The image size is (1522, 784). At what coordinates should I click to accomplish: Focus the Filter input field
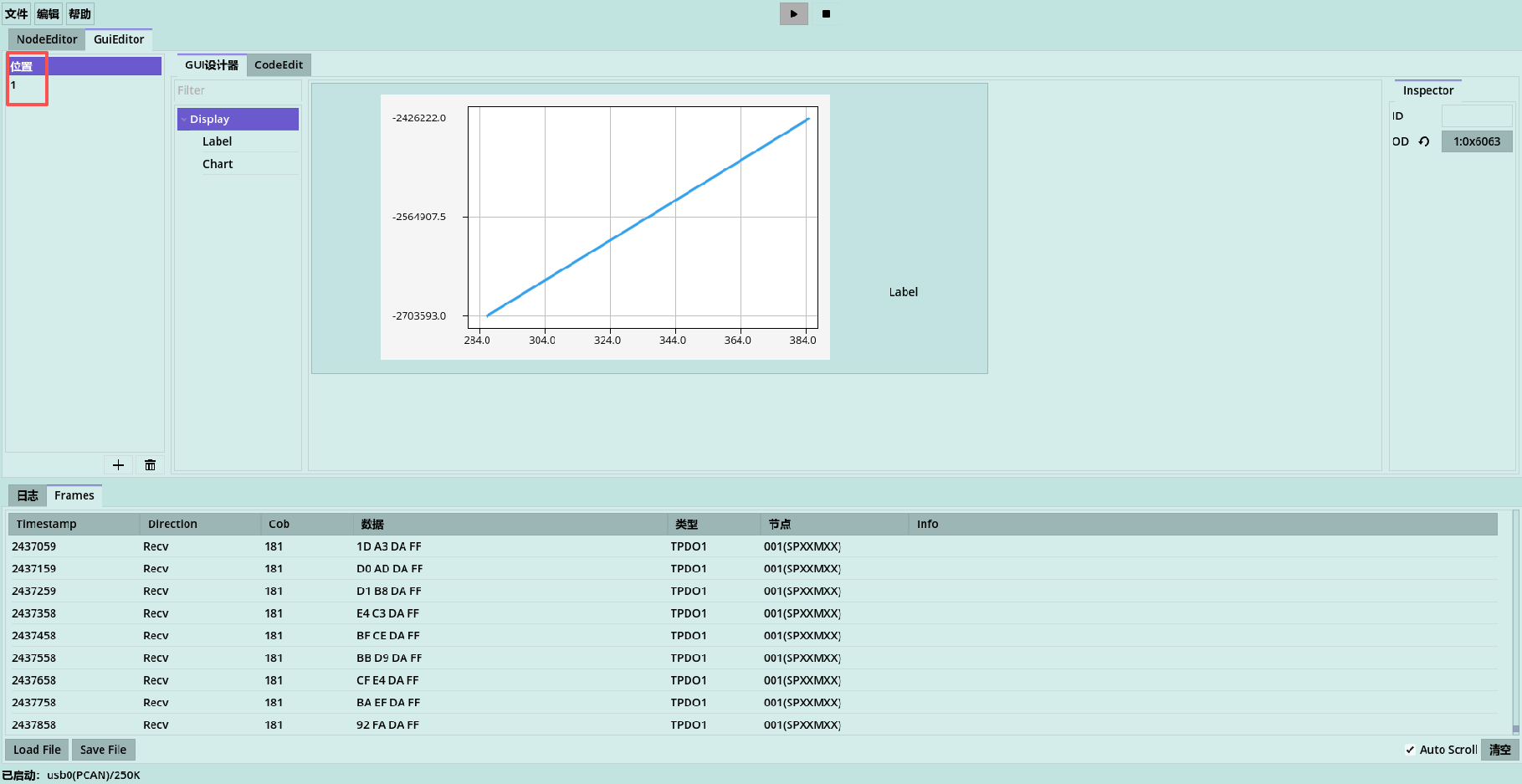click(x=237, y=90)
